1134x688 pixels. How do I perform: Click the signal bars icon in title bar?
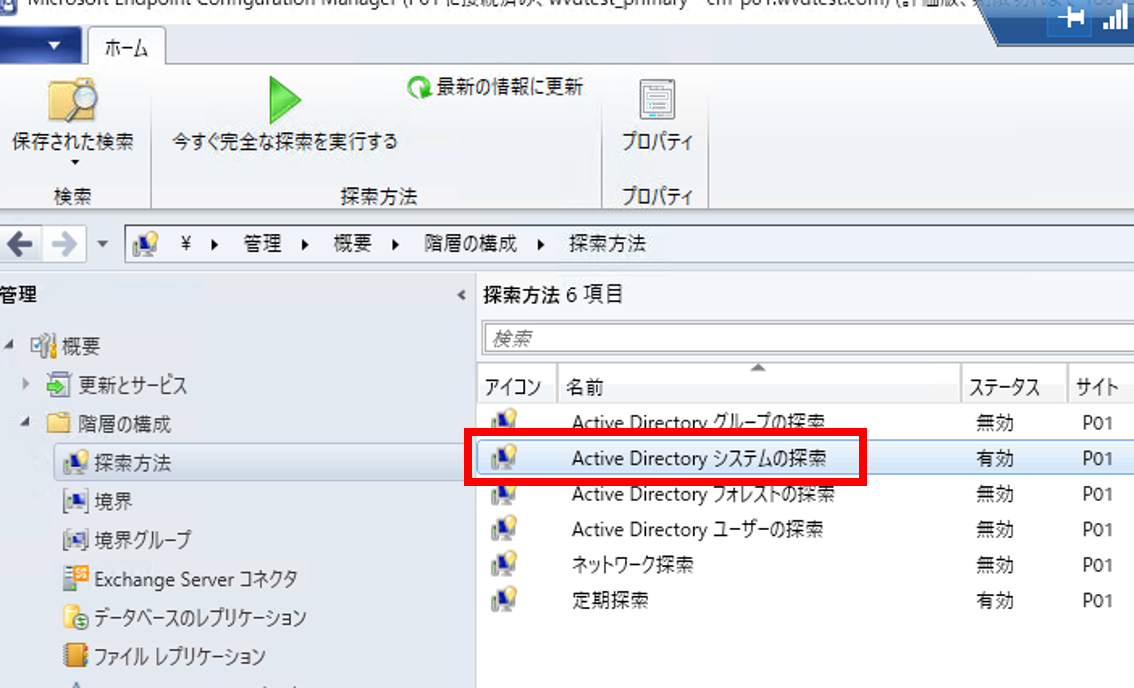click(1115, 17)
